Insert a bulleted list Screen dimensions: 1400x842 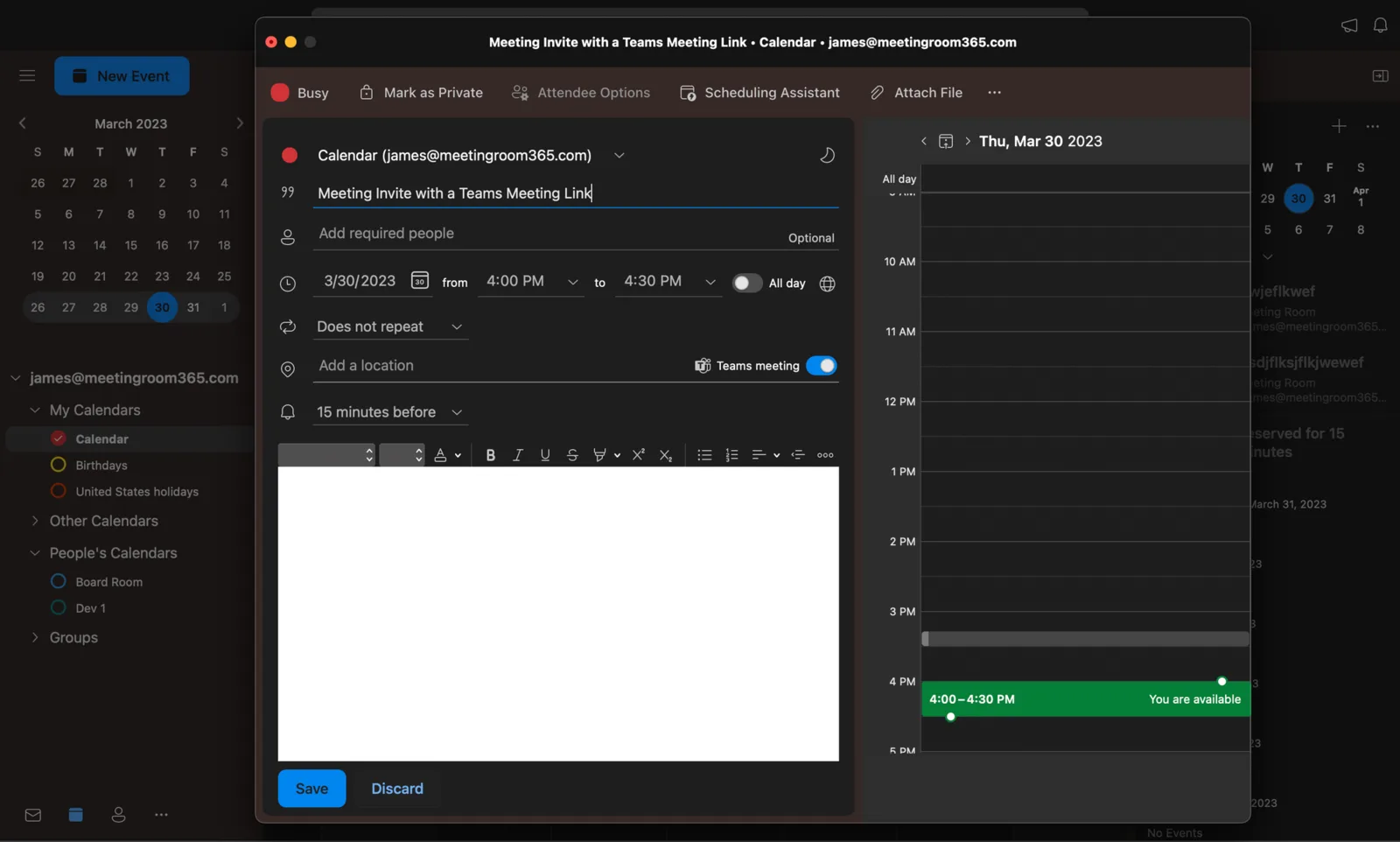(x=704, y=455)
